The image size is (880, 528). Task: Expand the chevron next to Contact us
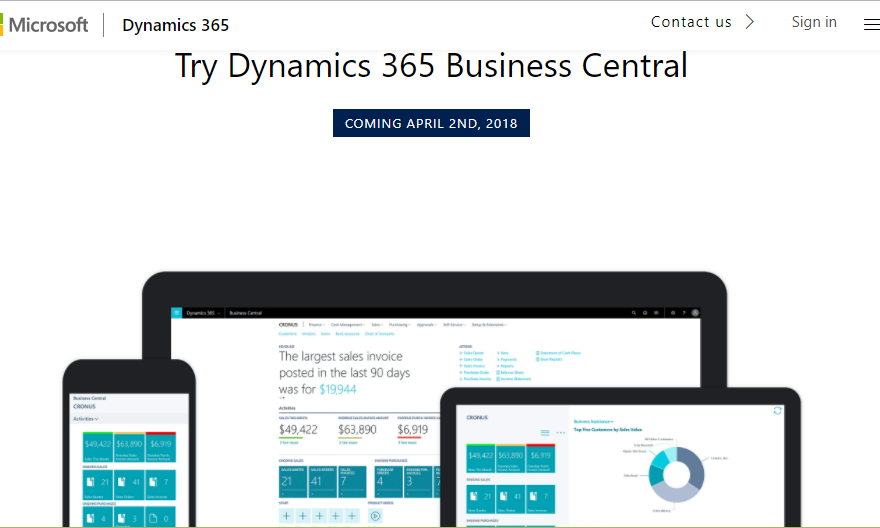click(750, 22)
